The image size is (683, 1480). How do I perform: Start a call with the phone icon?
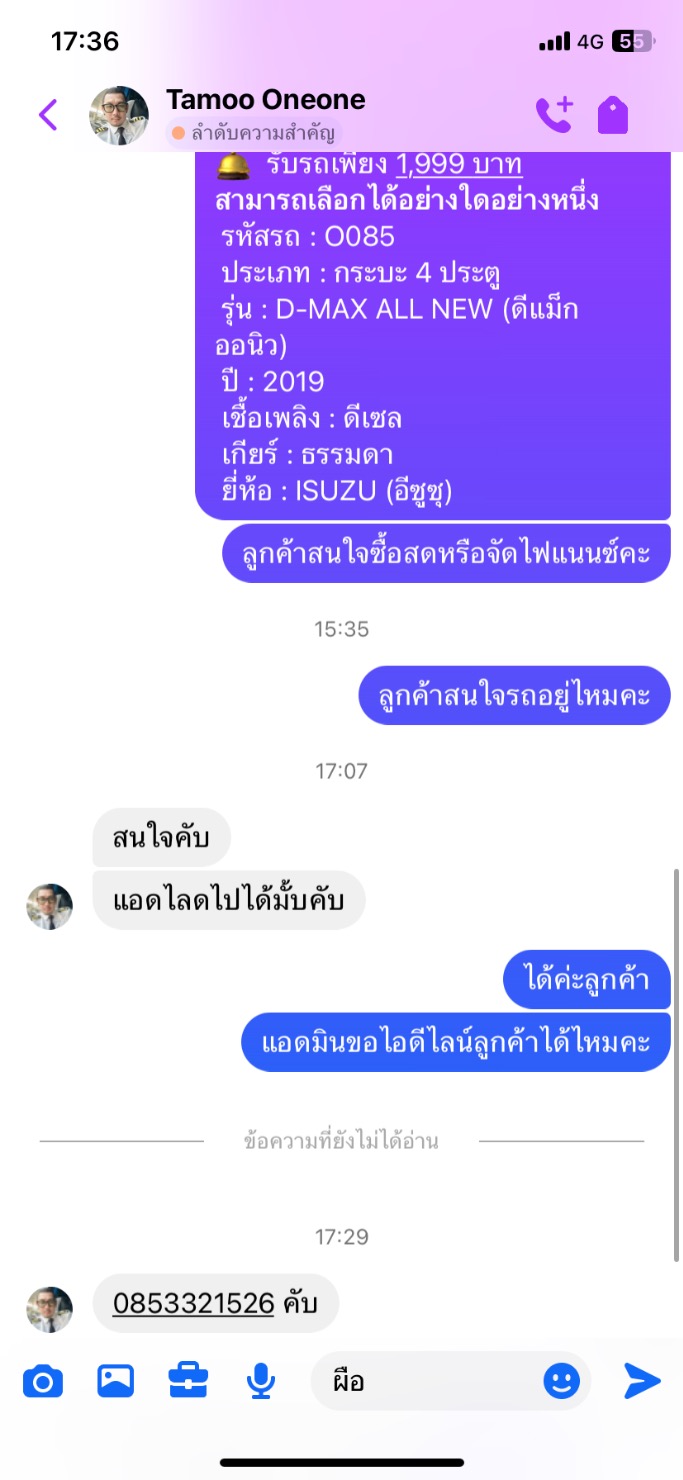[x=554, y=115]
